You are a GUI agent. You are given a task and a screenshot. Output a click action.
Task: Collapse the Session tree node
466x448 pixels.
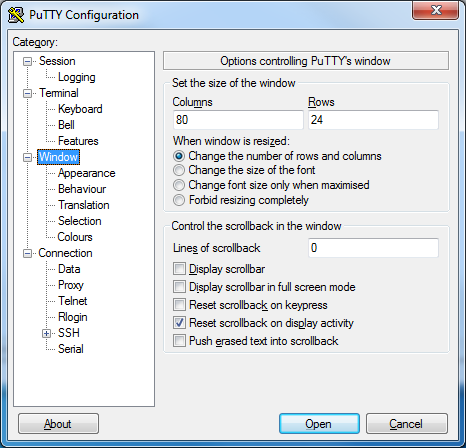point(27,61)
